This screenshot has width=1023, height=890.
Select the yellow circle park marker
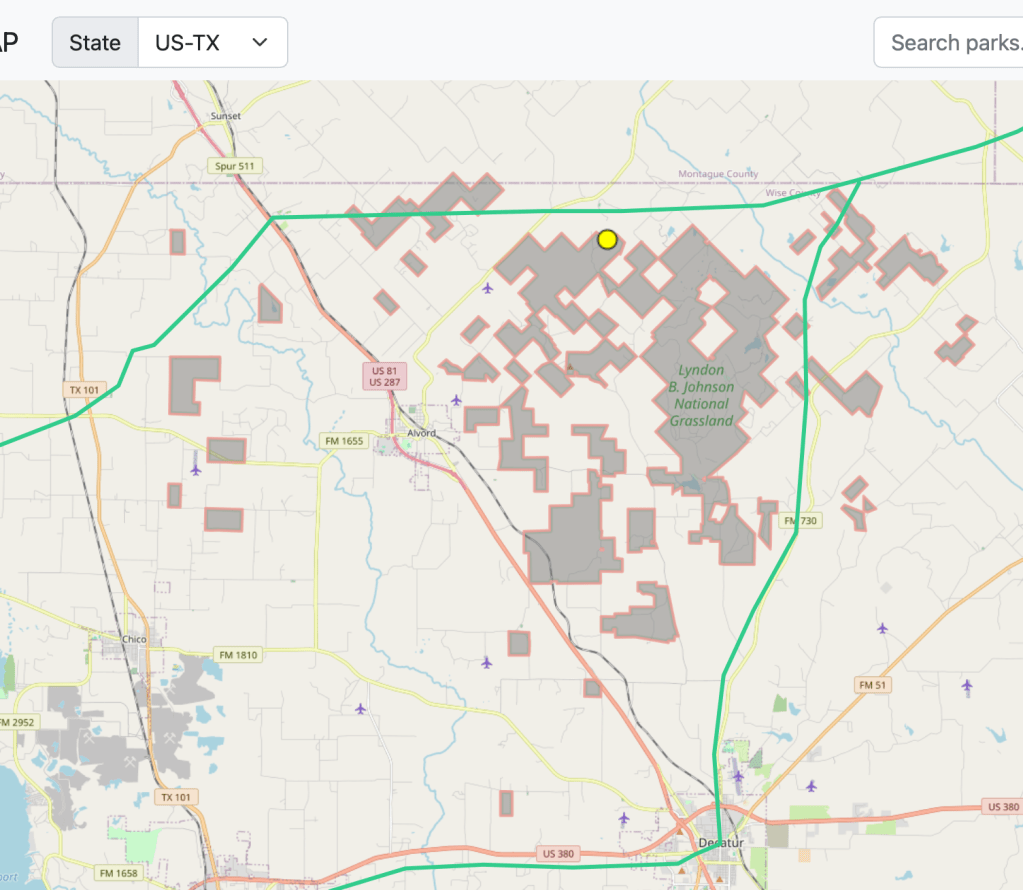click(x=607, y=239)
